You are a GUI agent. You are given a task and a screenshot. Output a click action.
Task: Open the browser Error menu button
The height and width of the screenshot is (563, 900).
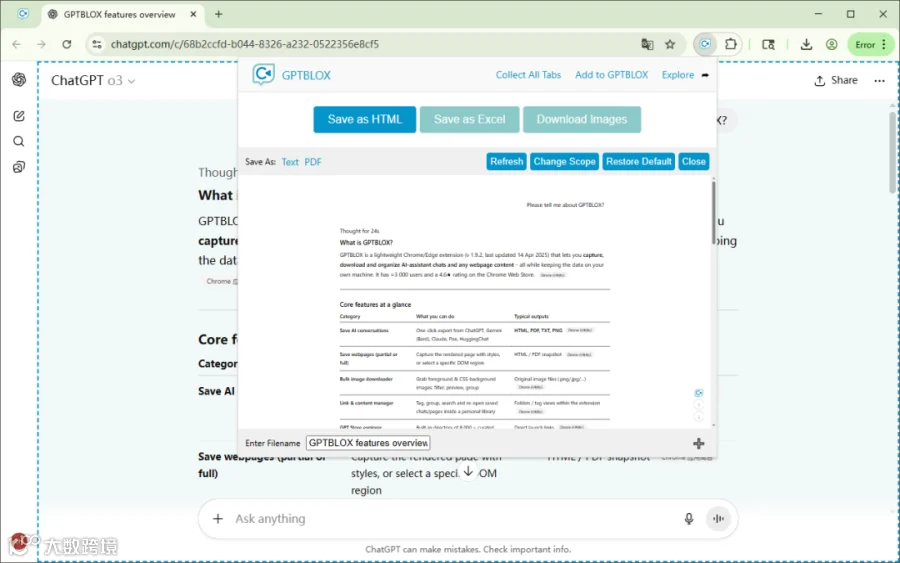coord(870,44)
